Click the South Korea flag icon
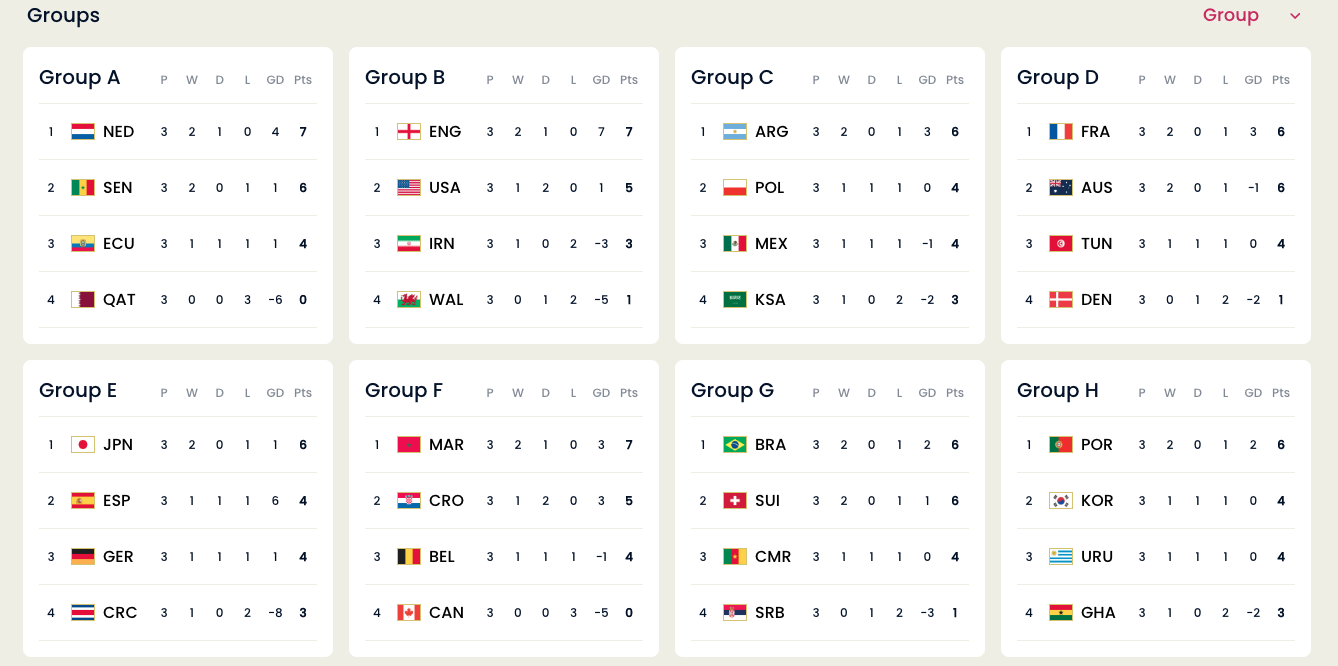The image size is (1338, 666). click(1061, 501)
